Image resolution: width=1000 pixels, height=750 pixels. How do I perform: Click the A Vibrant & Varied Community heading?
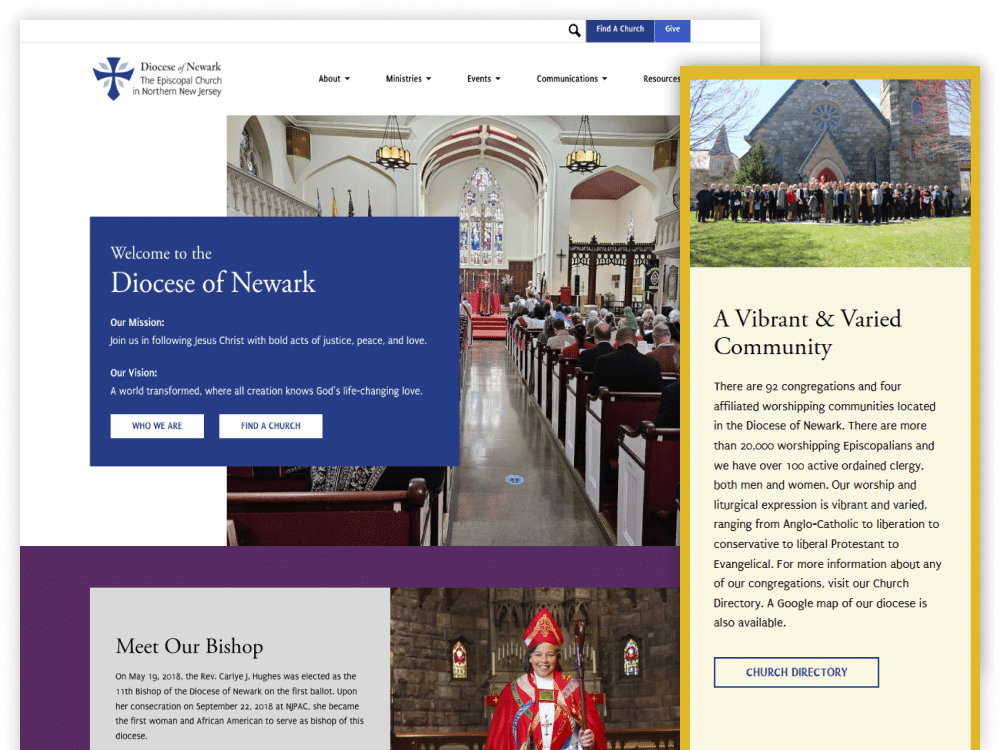[x=807, y=333]
